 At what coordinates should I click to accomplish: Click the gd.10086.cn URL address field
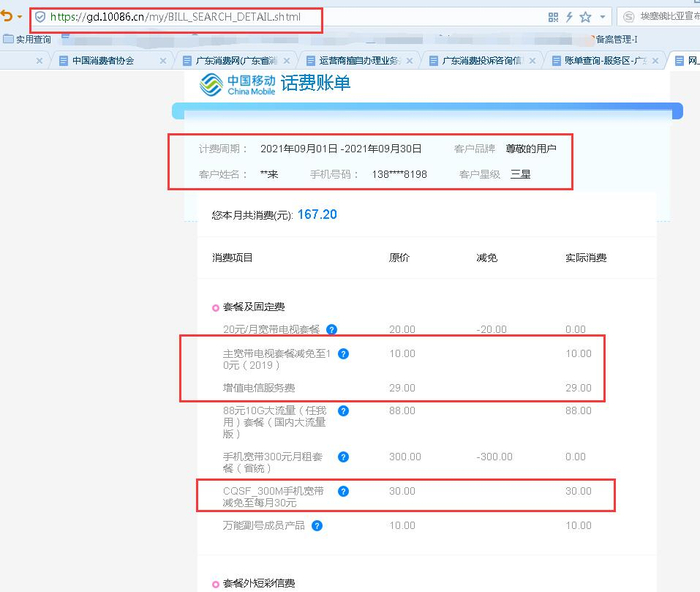[x=175, y=17]
